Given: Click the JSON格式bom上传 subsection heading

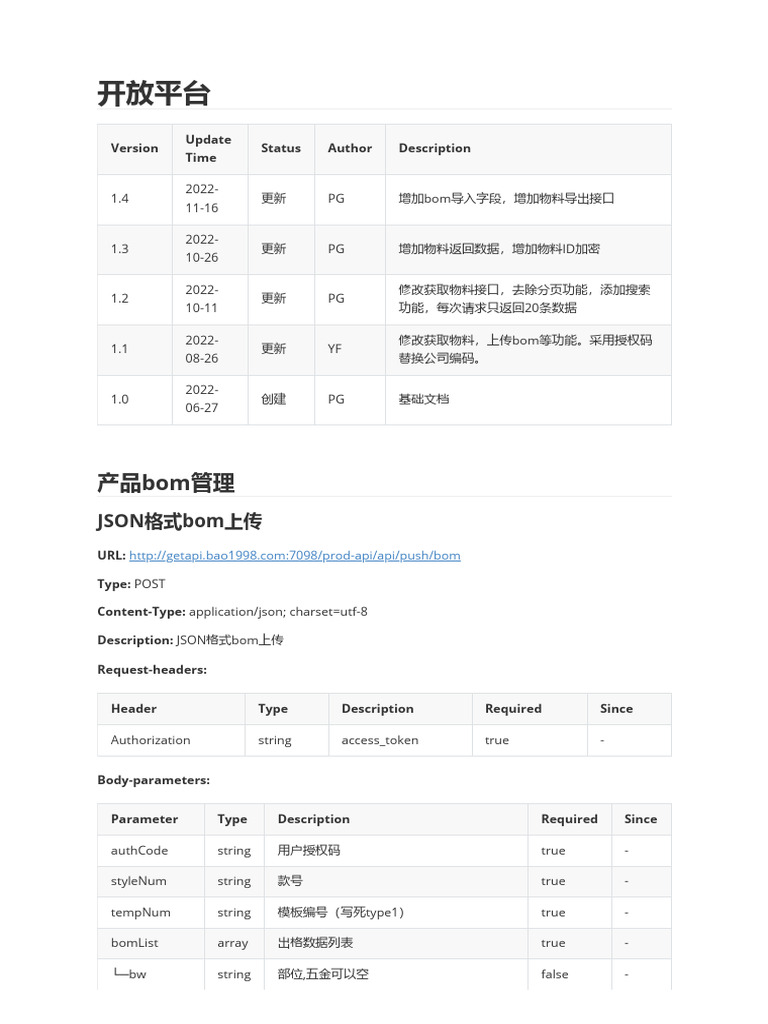Looking at the screenshot, I should (180, 521).
